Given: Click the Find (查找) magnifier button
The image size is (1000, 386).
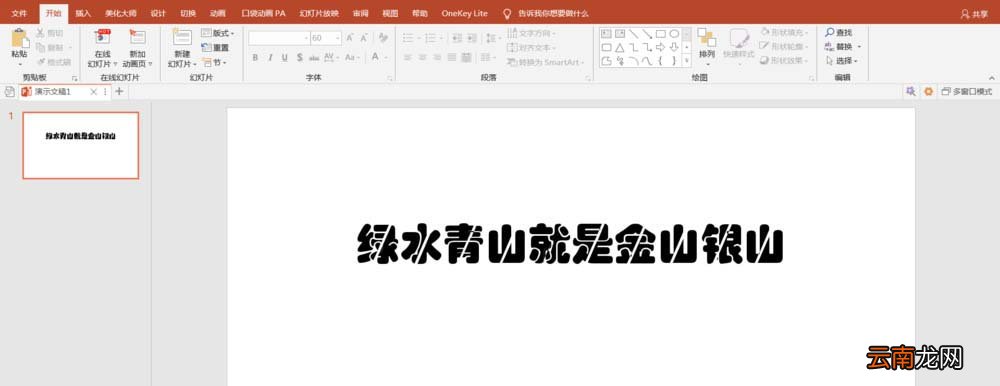Looking at the screenshot, I should [838, 33].
